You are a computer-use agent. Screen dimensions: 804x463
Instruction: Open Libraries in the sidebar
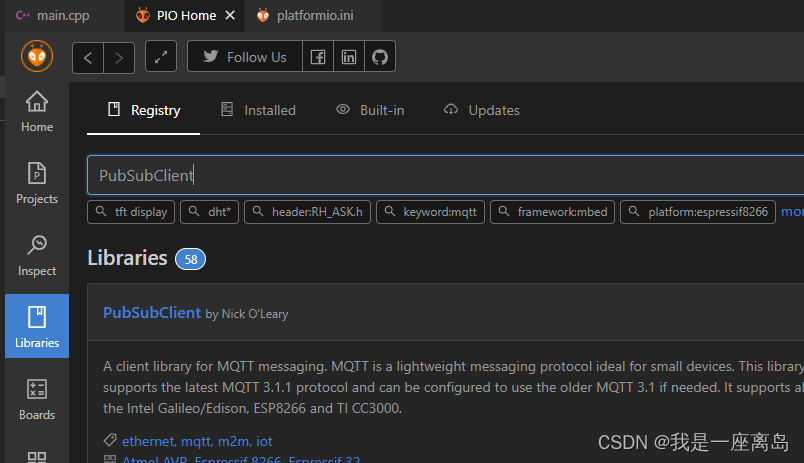click(37, 326)
